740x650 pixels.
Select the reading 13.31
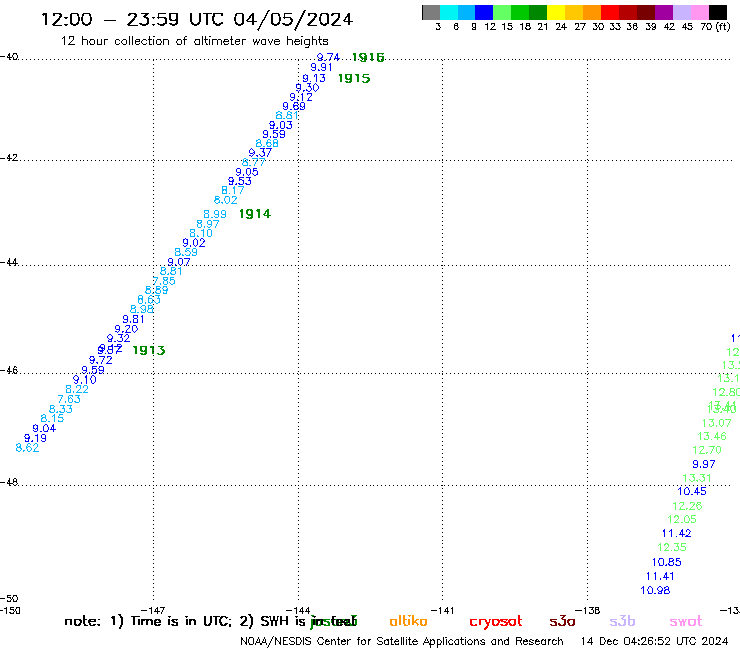[x=697, y=478]
